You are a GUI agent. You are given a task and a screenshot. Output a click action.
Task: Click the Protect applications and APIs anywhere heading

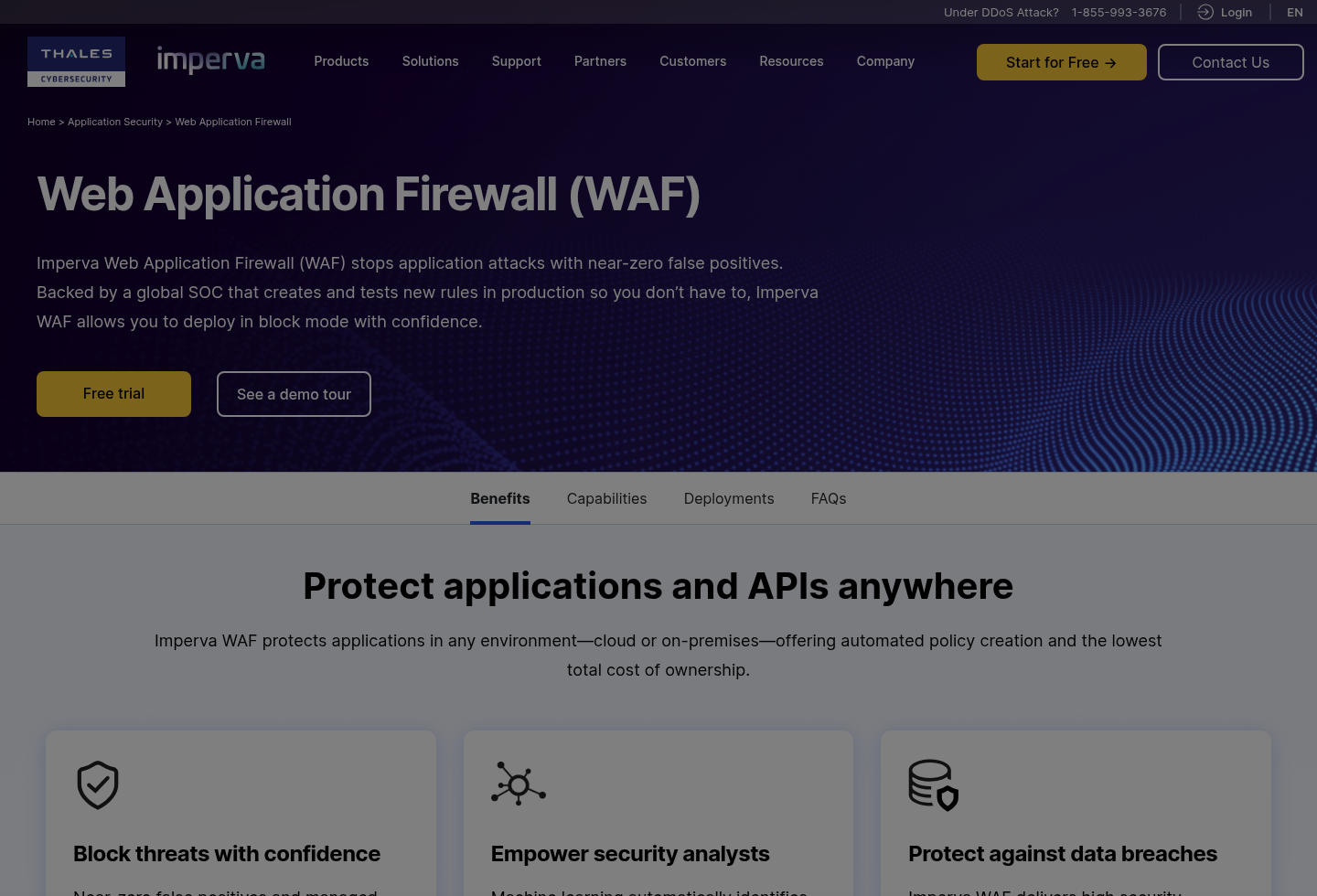coord(658,586)
